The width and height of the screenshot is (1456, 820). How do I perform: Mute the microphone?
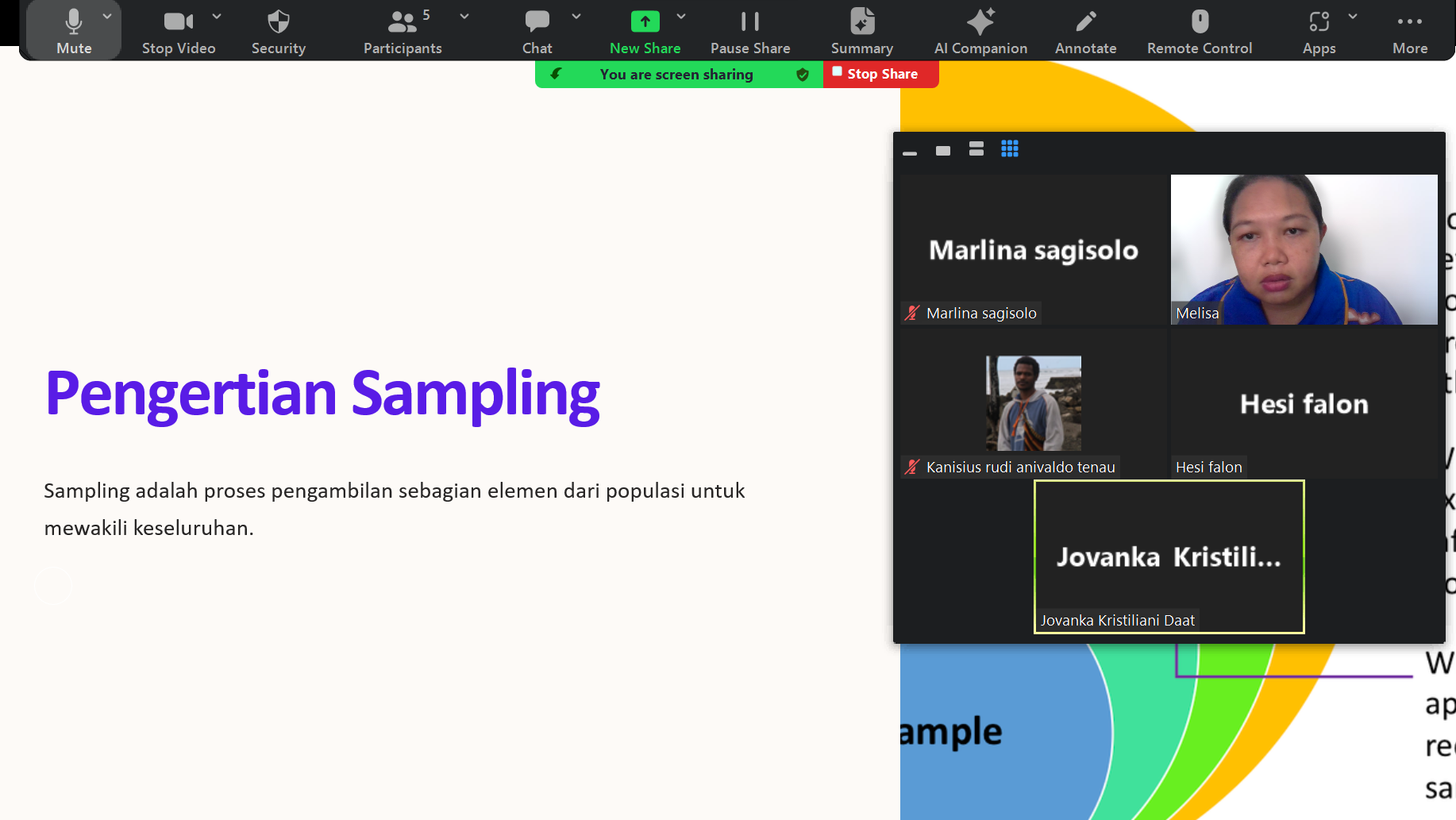[73, 30]
